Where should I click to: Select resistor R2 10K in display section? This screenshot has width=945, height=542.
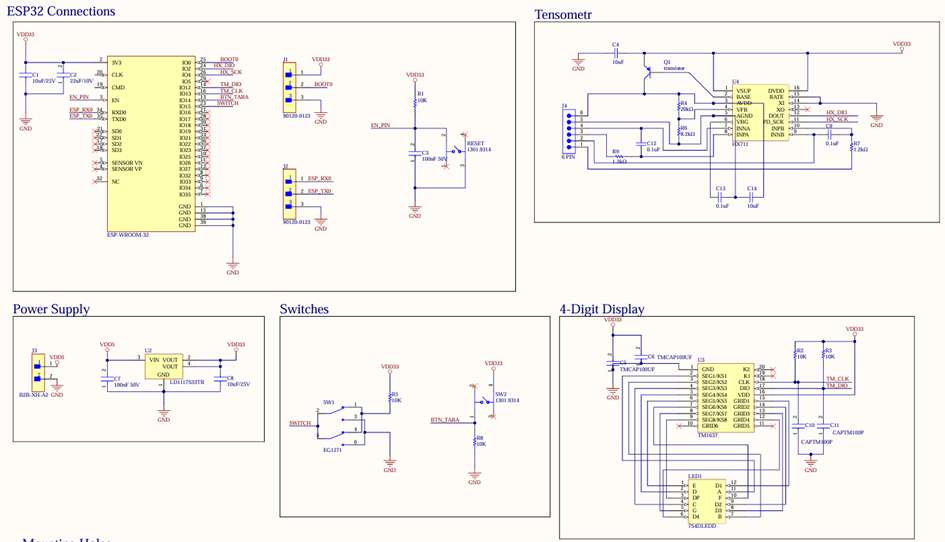[x=797, y=353]
